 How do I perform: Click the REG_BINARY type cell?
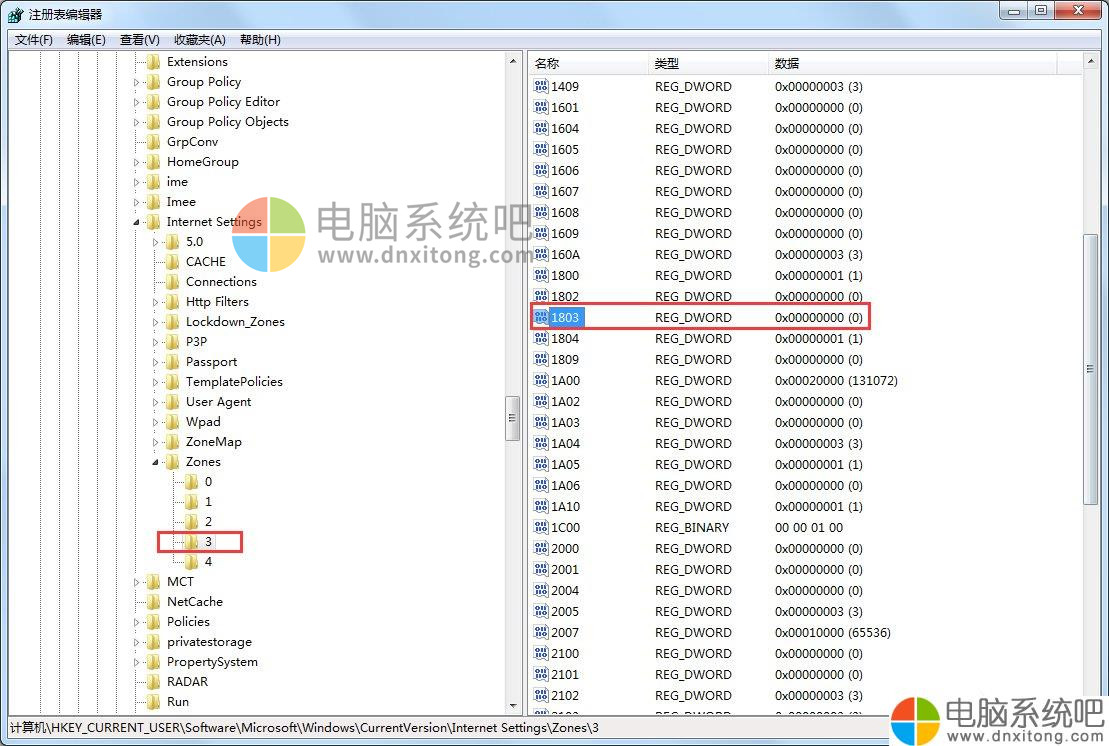click(x=692, y=528)
